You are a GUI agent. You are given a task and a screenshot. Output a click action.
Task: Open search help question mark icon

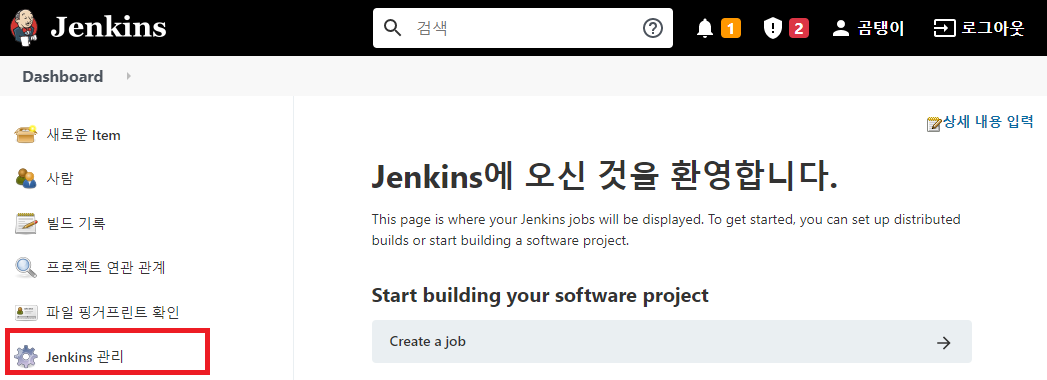pos(652,28)
